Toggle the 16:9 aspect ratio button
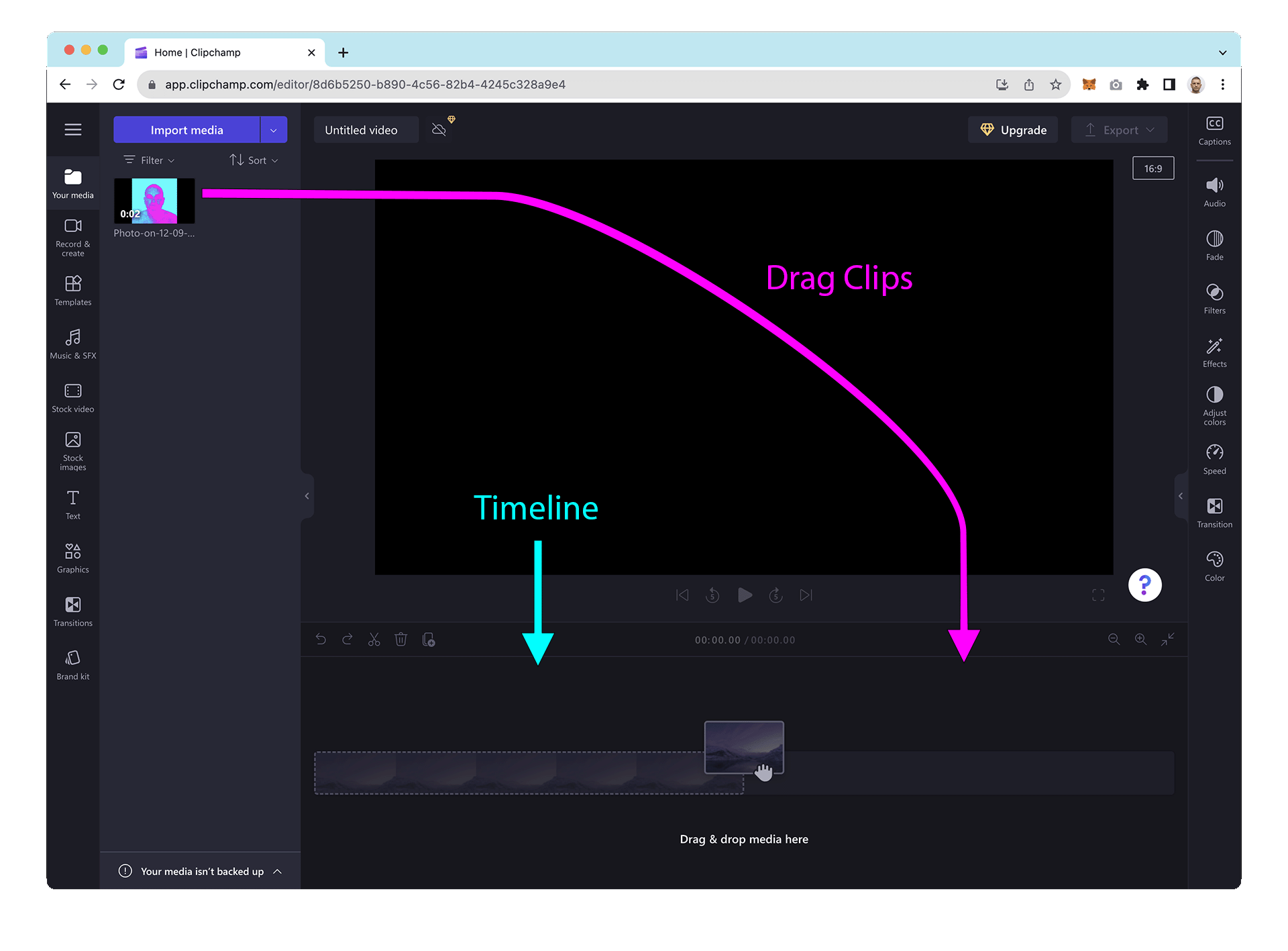This screenshot has height=951, width=1288. 1153,168
